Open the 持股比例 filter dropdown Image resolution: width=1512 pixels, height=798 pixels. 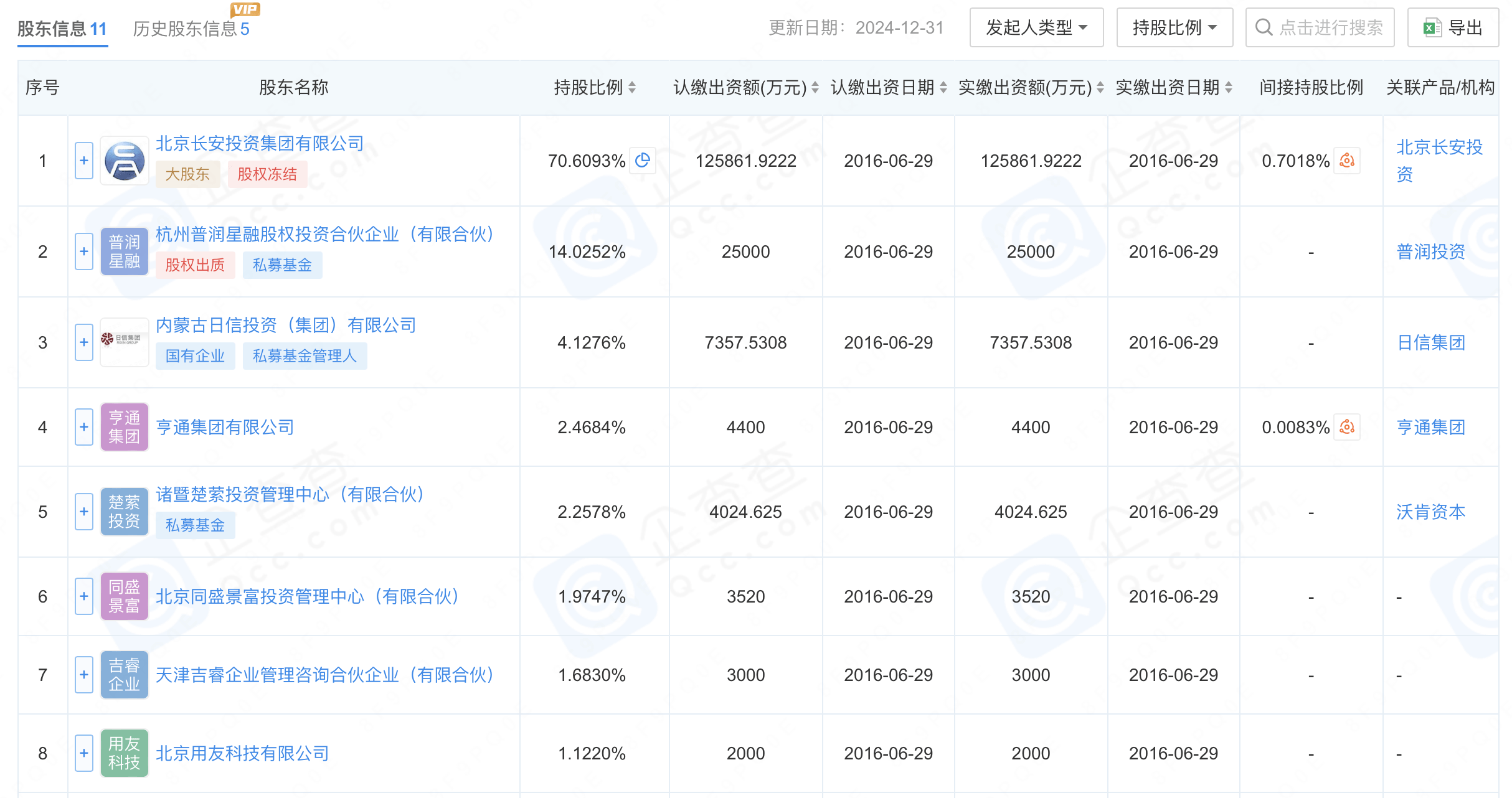(x=1174, y=27)
